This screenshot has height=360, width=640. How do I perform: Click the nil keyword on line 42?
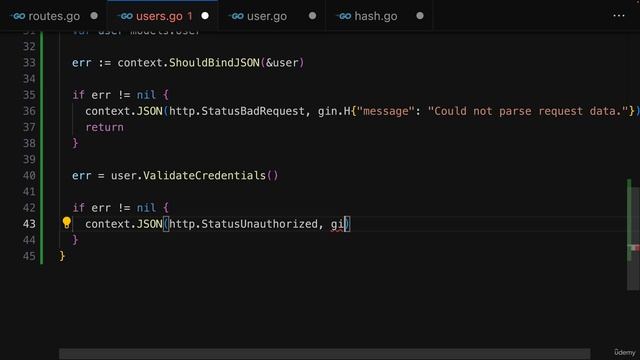[146, 208]
